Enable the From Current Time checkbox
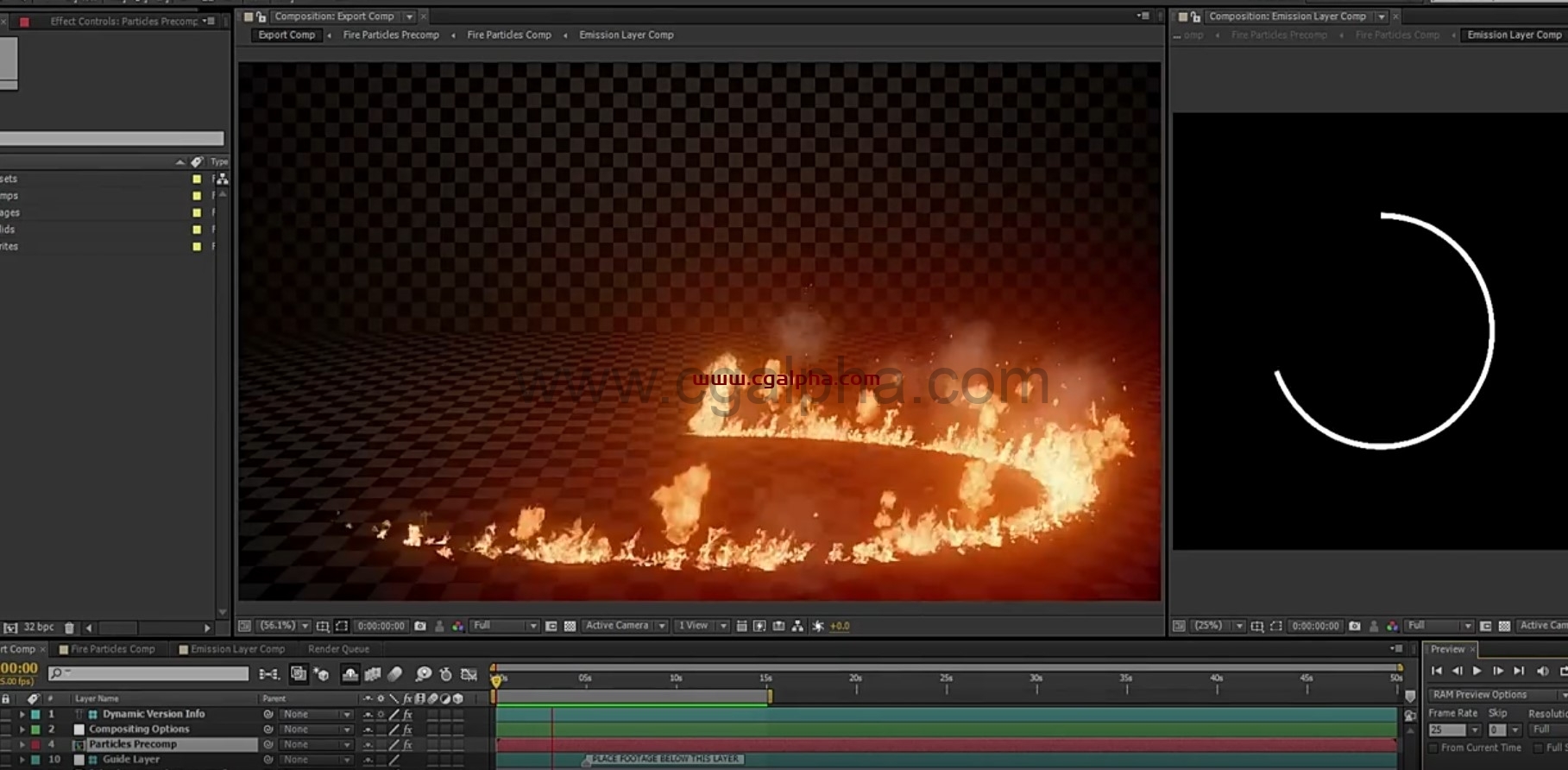Screen dimensions: 1568x770 pos(1433,748)
